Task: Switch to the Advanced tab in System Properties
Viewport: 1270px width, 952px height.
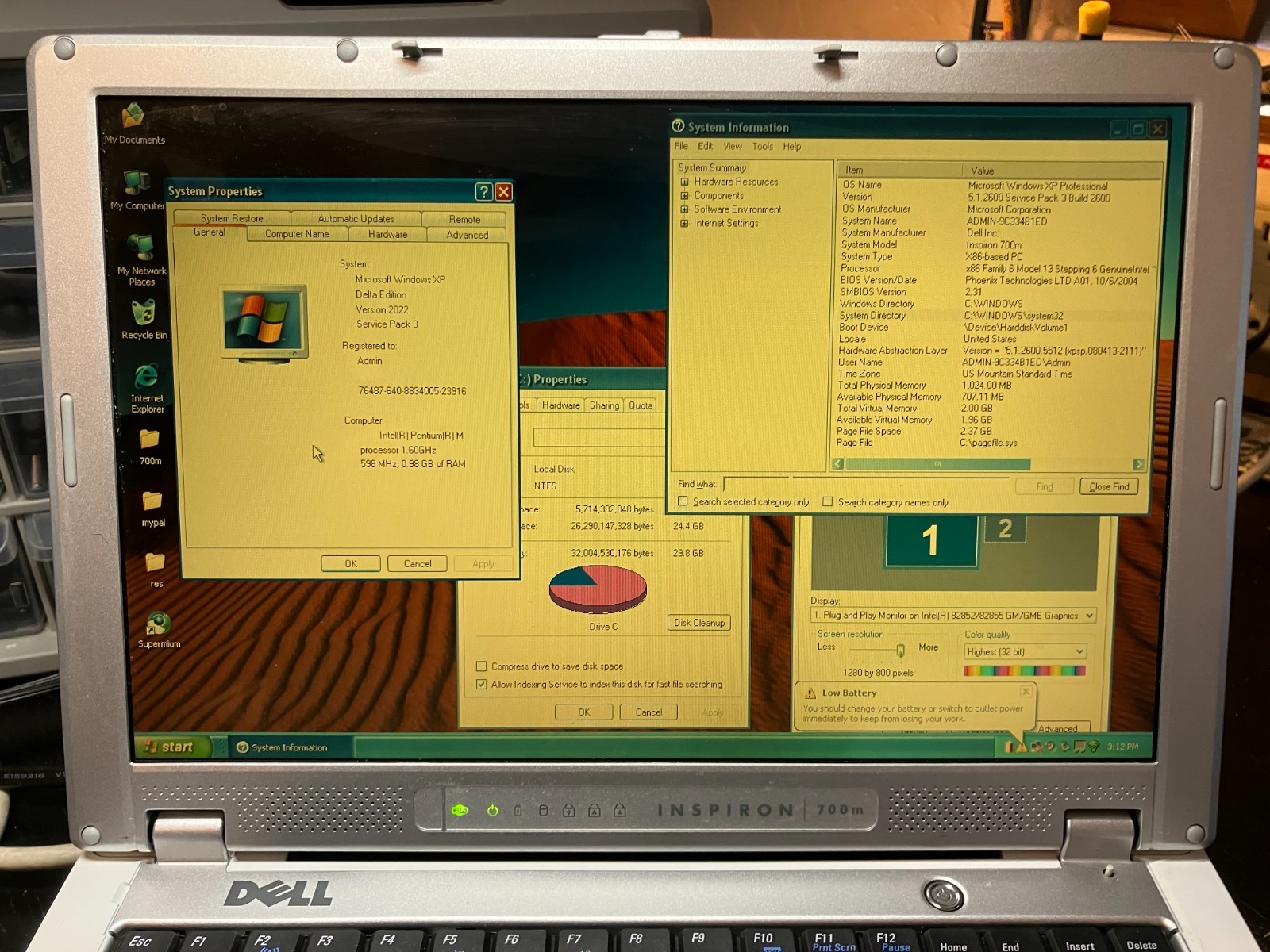Action: coord(467,235)
